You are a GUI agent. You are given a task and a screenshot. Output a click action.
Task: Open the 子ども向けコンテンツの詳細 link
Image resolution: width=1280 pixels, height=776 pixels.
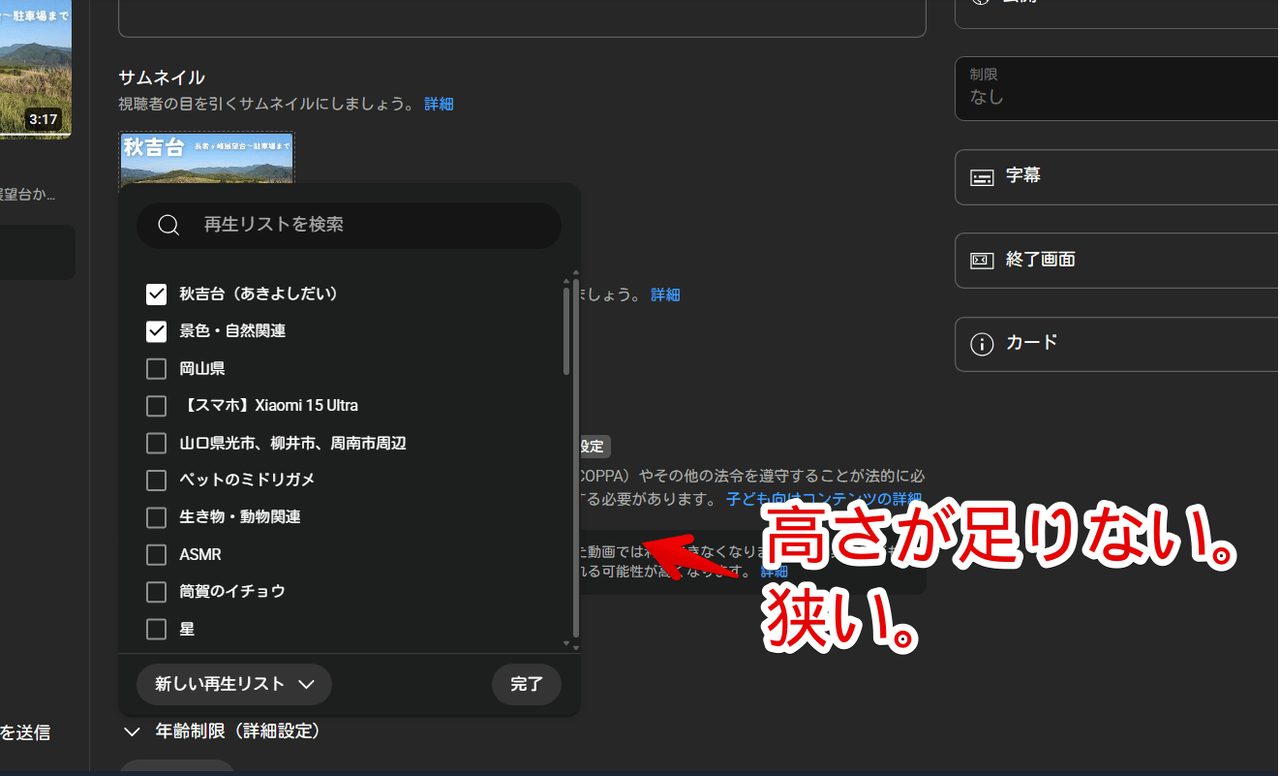pos(823,499)
